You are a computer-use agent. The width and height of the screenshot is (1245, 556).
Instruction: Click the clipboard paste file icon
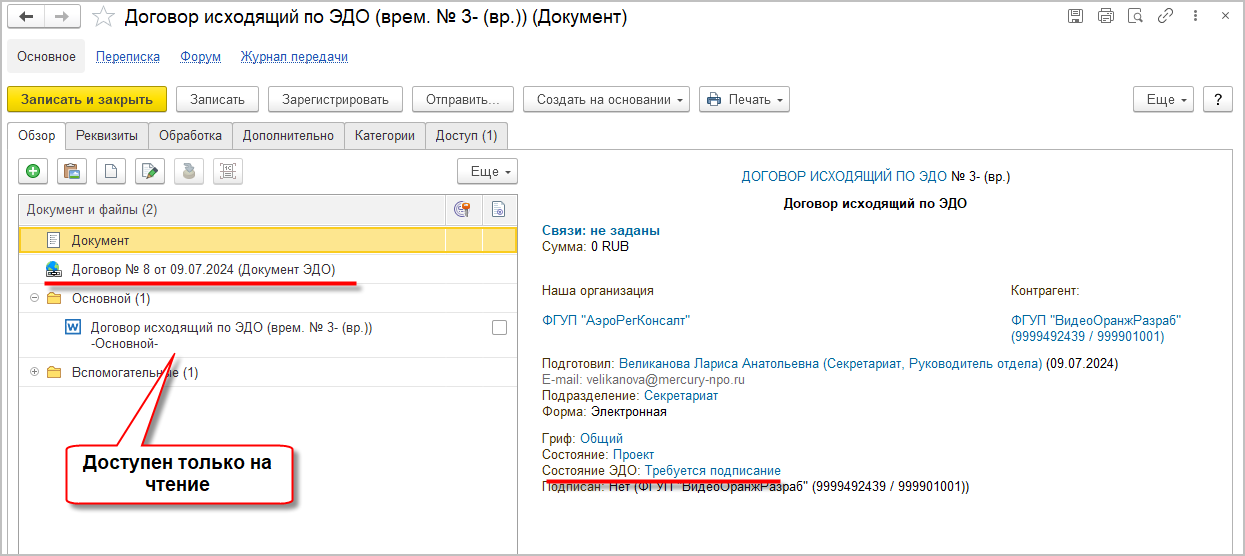click(x=72, y=172)
